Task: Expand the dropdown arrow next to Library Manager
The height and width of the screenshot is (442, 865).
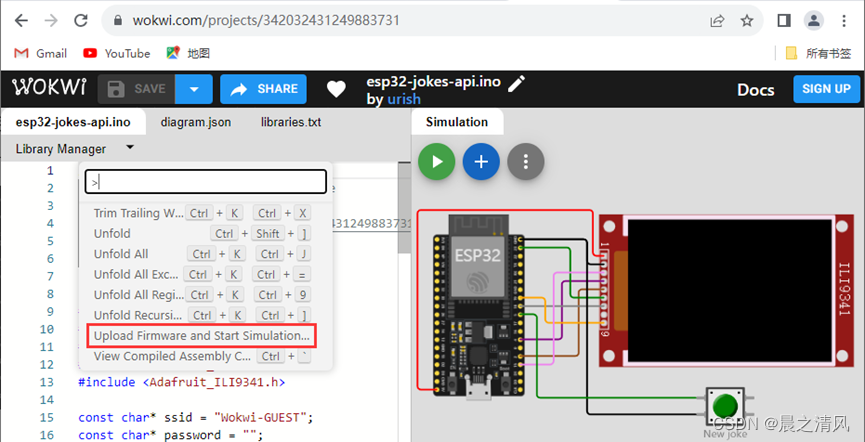Action: tap(130, 147)
